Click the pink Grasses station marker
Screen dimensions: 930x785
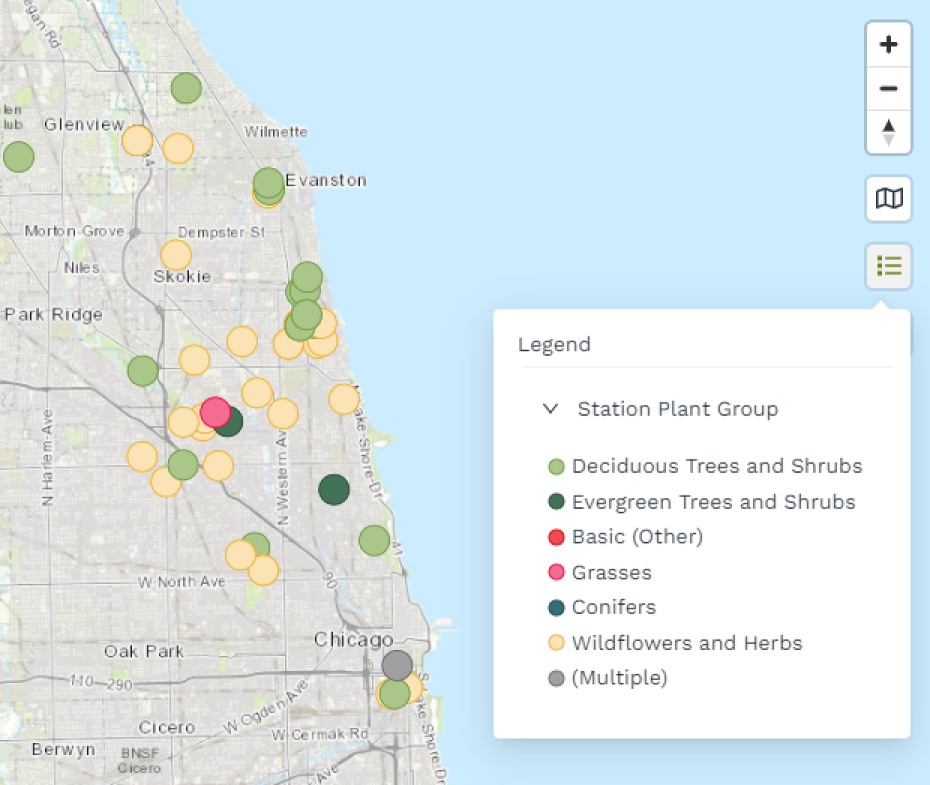(x=215, y=412)
